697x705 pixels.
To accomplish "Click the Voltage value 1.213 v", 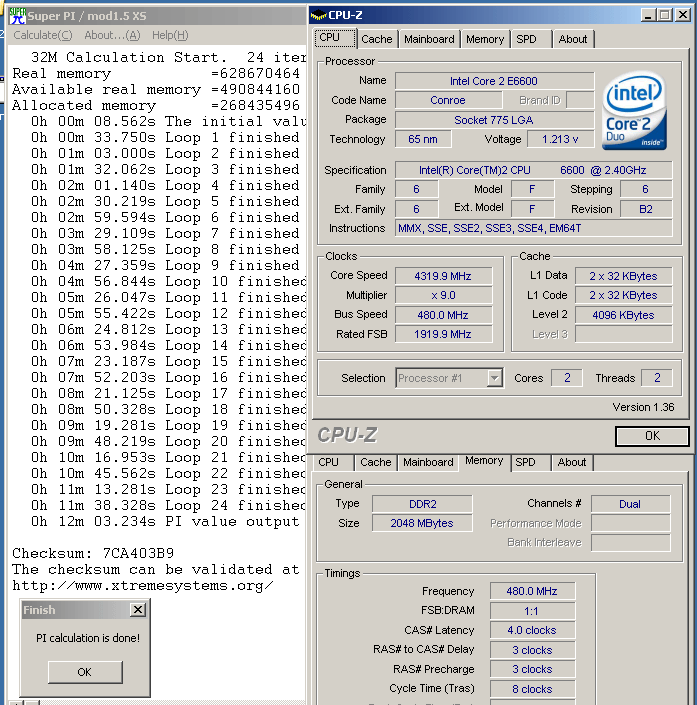I will pos(560,139).
